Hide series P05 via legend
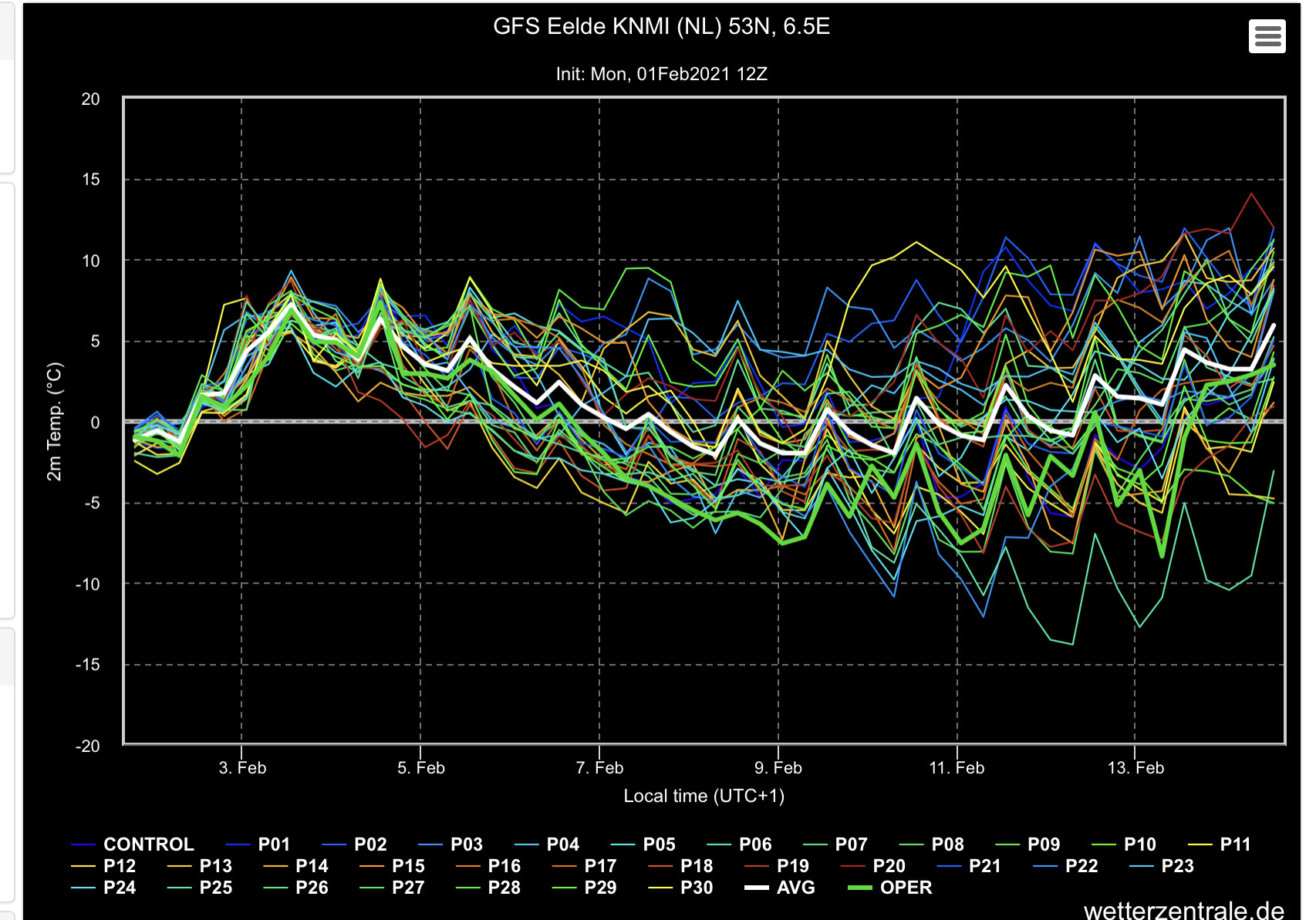This screenshot has width=1316, height=920. tap(644, 844)
